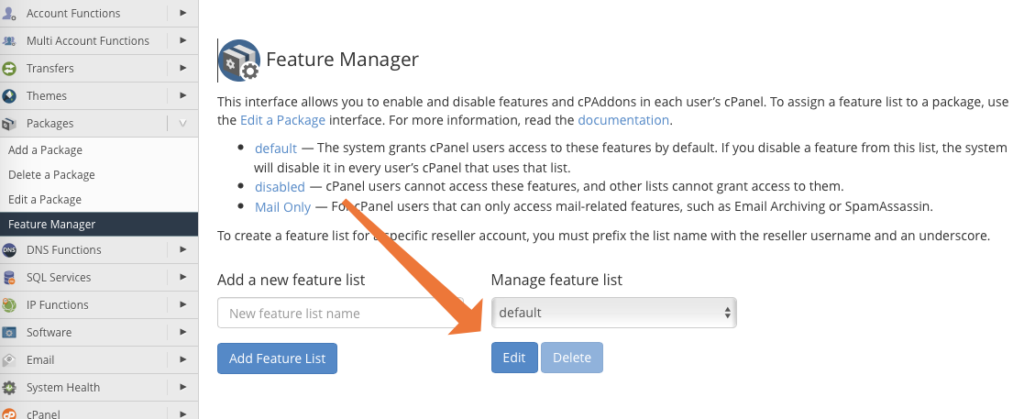Viewport: 1024px width, 419px height.
Task: Click the System Health gear icon
Action: click(10, 387)
